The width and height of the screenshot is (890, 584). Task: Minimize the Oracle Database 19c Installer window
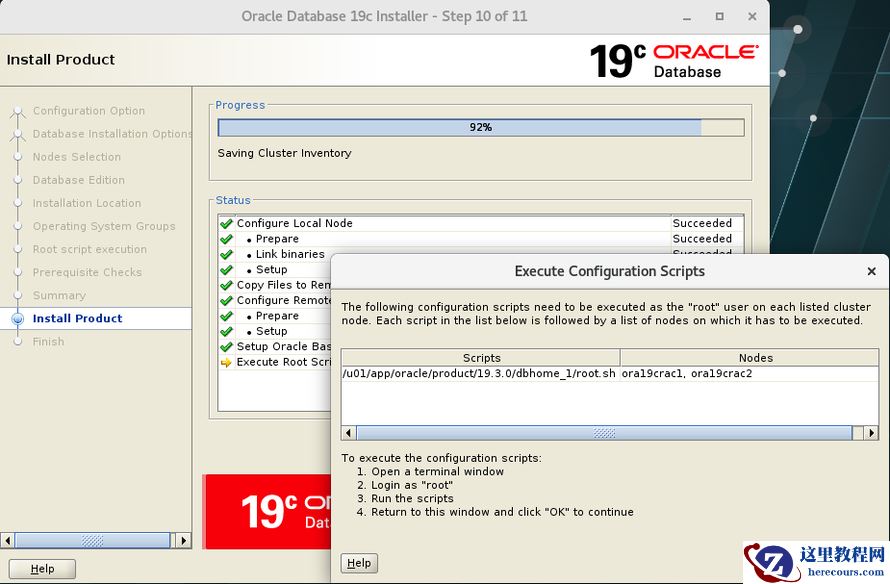tap(687, 17)
